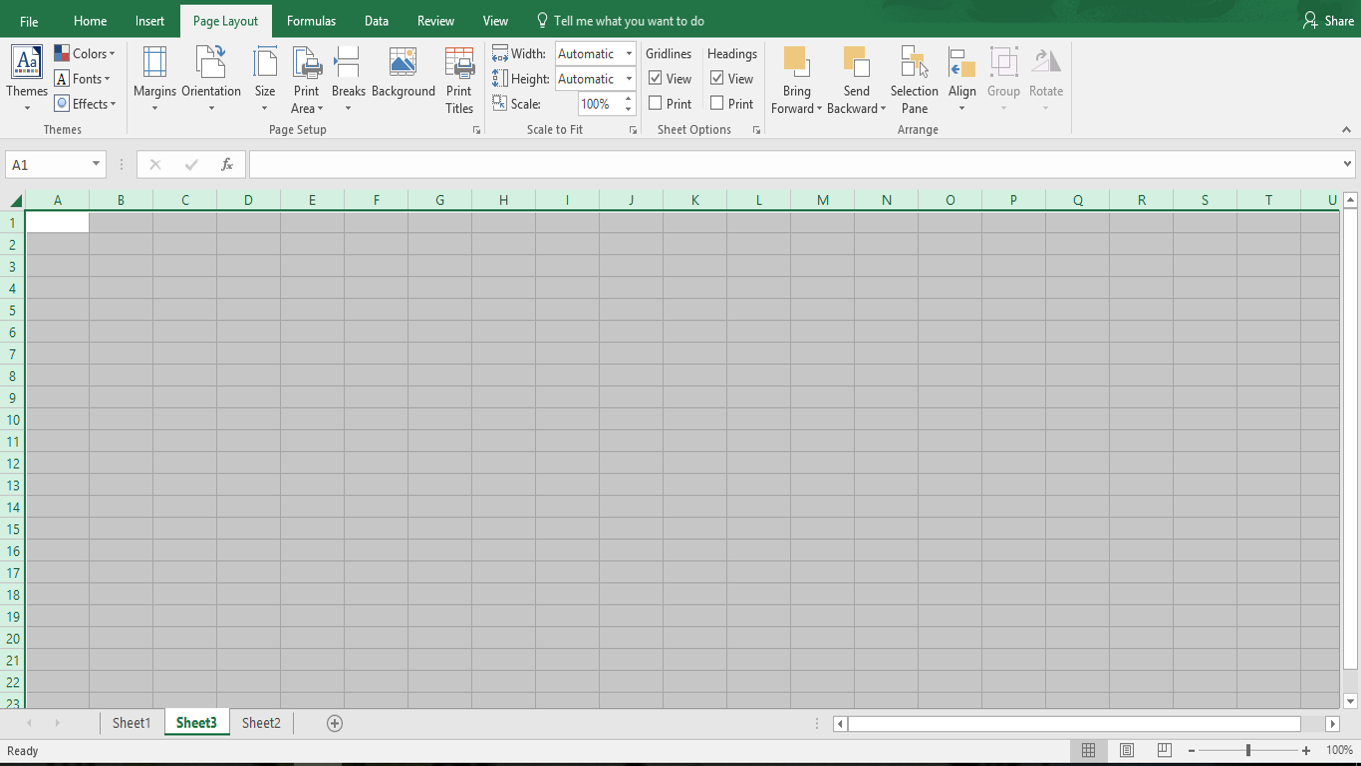1361x766 pixels.
Task: Open the Width Automatic dropdown
Action: coord(627,53)
